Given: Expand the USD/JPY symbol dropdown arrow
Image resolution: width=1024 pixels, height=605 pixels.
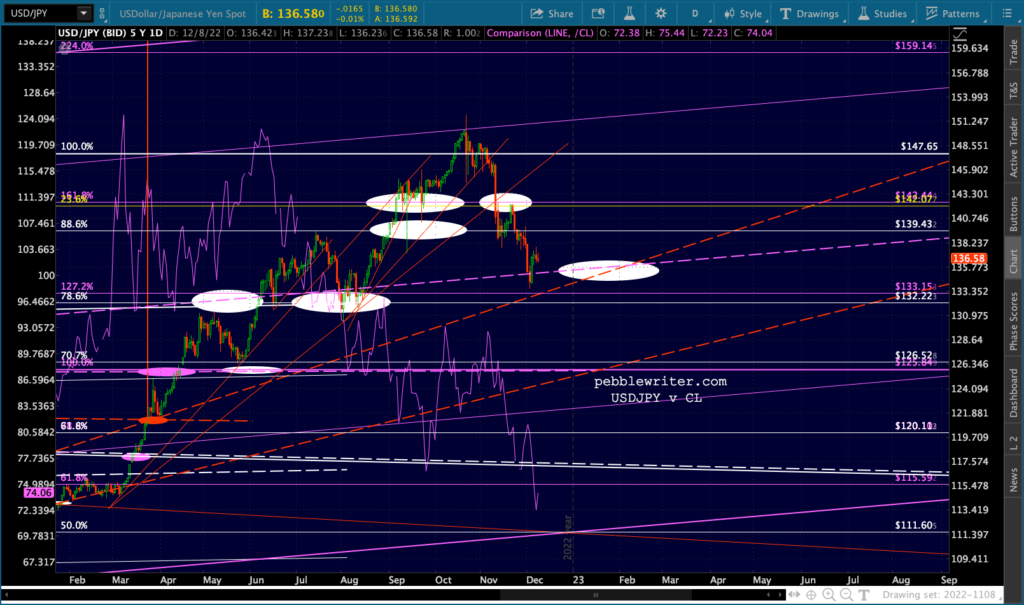Looking at the screenshot, I should tap(84, 13).
